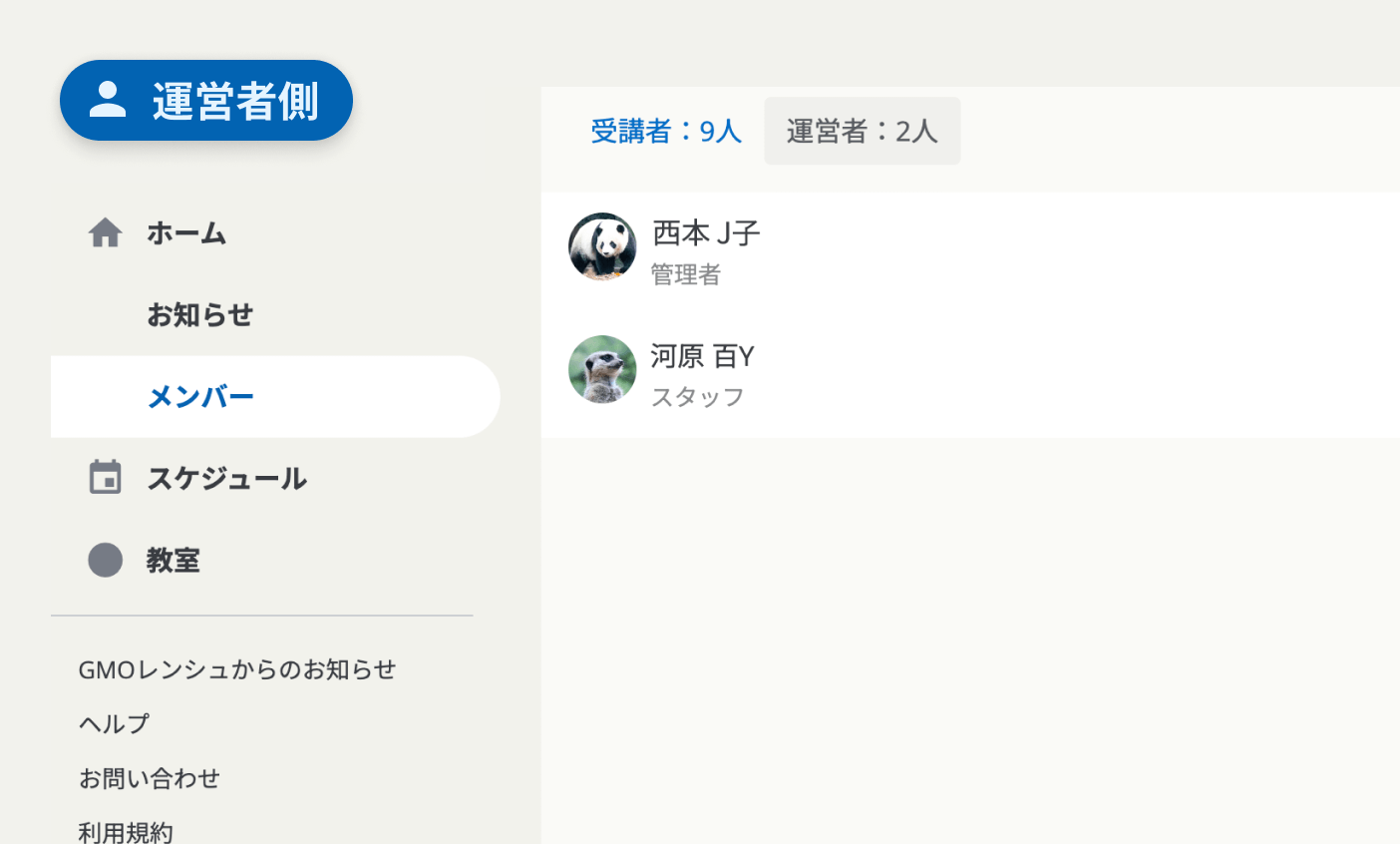Click the person icon in the 運営者側 badge
The image size is (1400, 844).
click(108, 100)
